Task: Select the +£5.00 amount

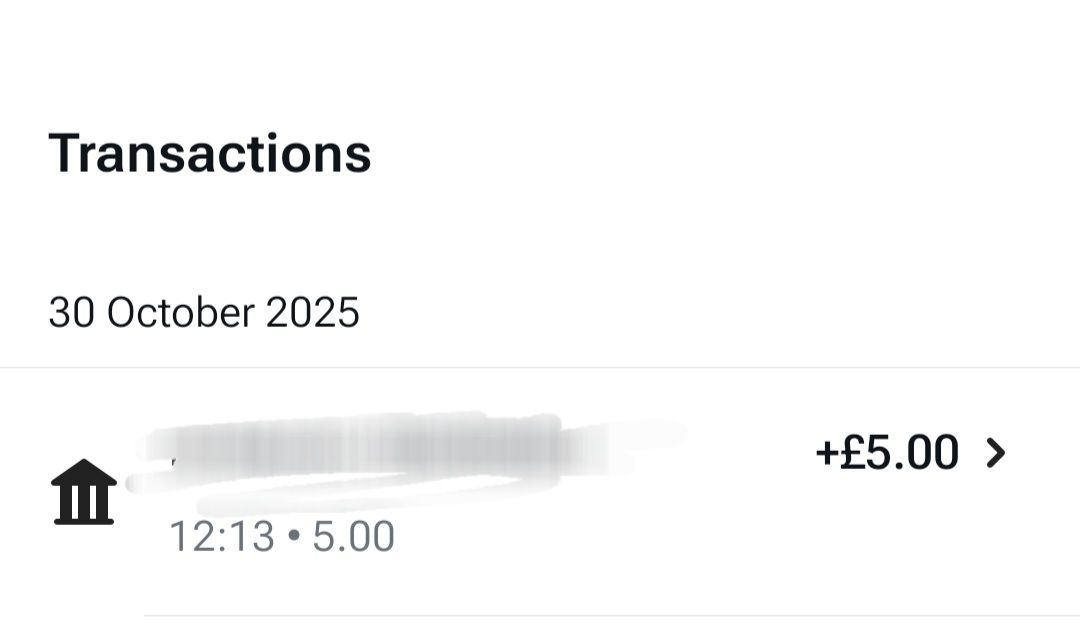Action: click(x=886, y=453)
